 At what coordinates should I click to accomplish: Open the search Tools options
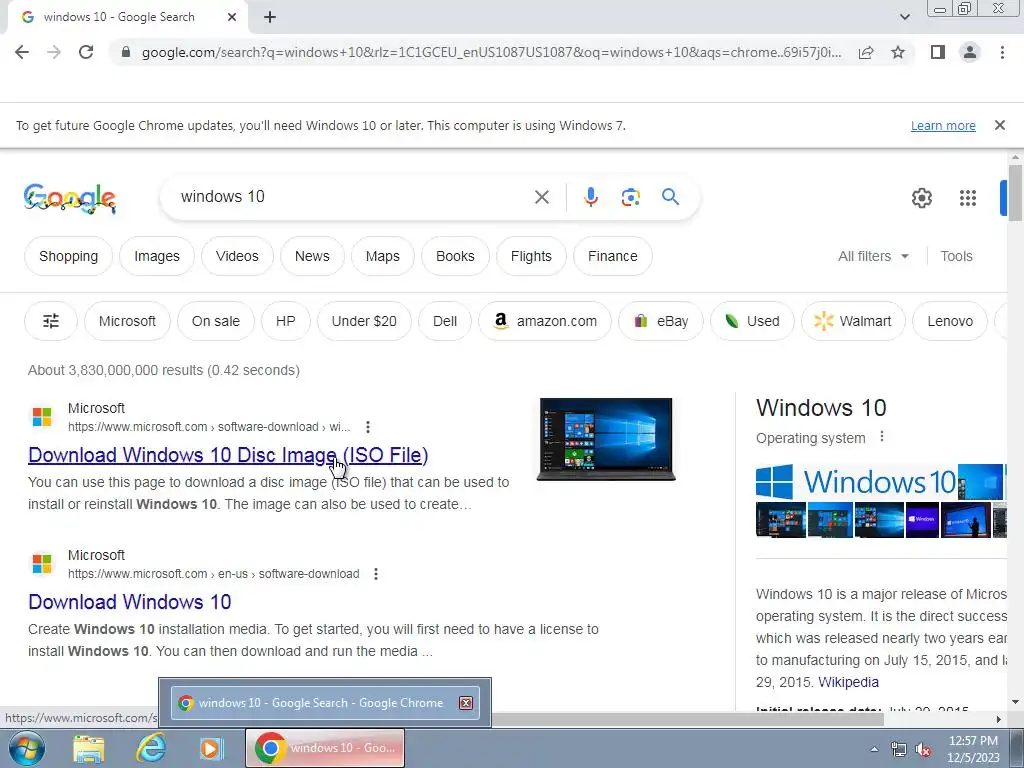coord(956,256)
